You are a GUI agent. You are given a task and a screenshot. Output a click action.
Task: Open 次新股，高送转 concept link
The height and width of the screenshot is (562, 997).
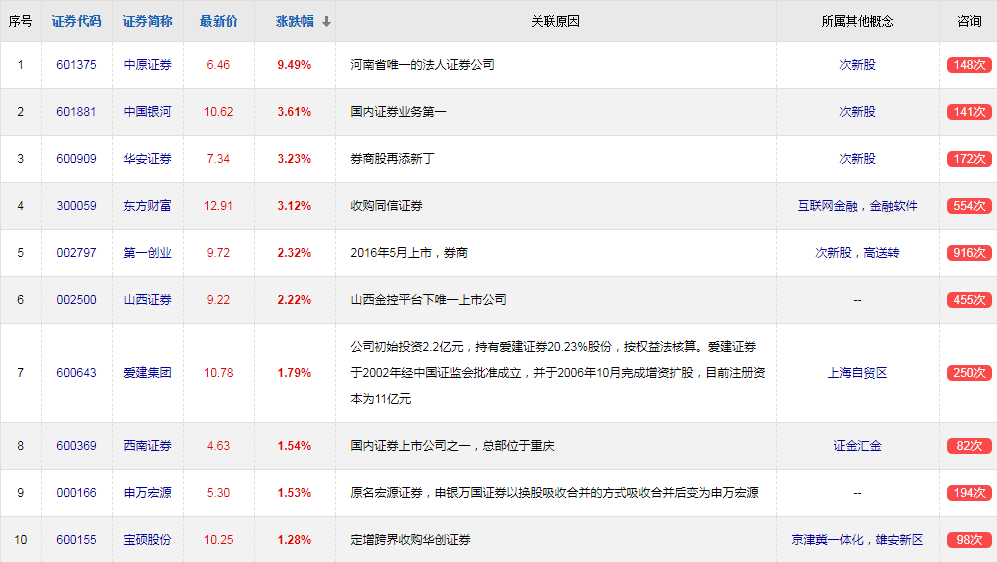[x=857, y=253]
